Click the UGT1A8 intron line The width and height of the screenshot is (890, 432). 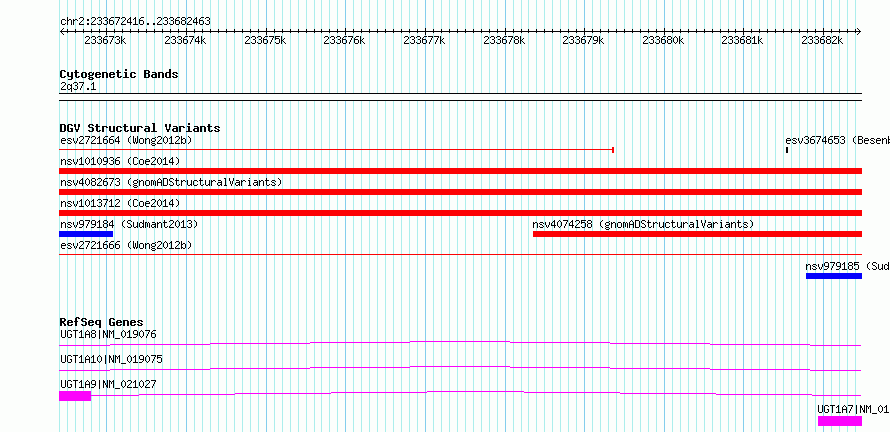(460, 343)
